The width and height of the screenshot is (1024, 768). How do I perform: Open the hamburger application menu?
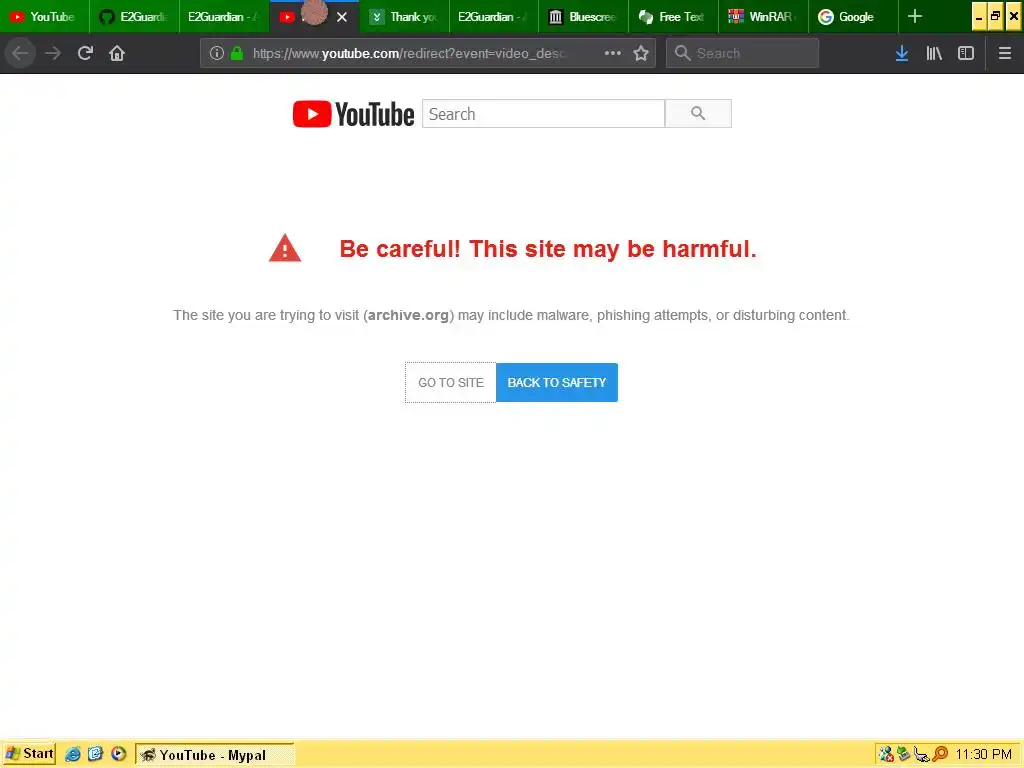[x=1005, y=53]
